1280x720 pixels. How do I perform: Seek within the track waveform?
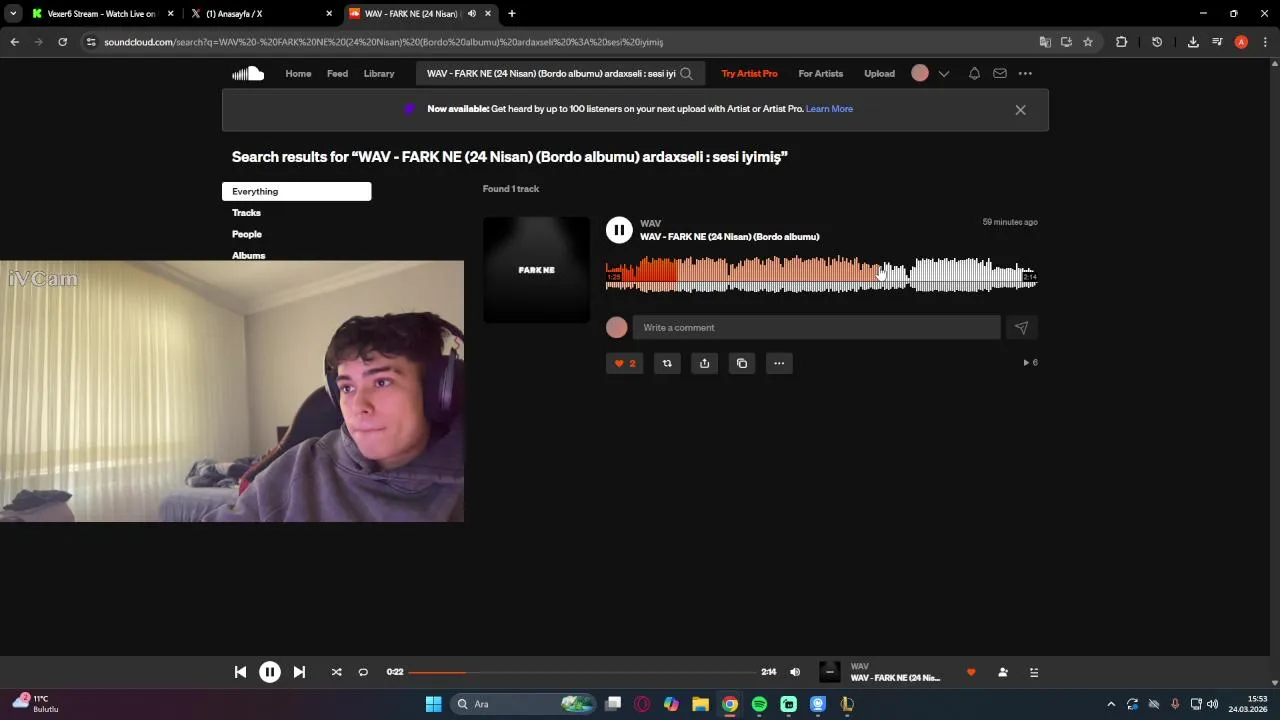pos(821,274)
